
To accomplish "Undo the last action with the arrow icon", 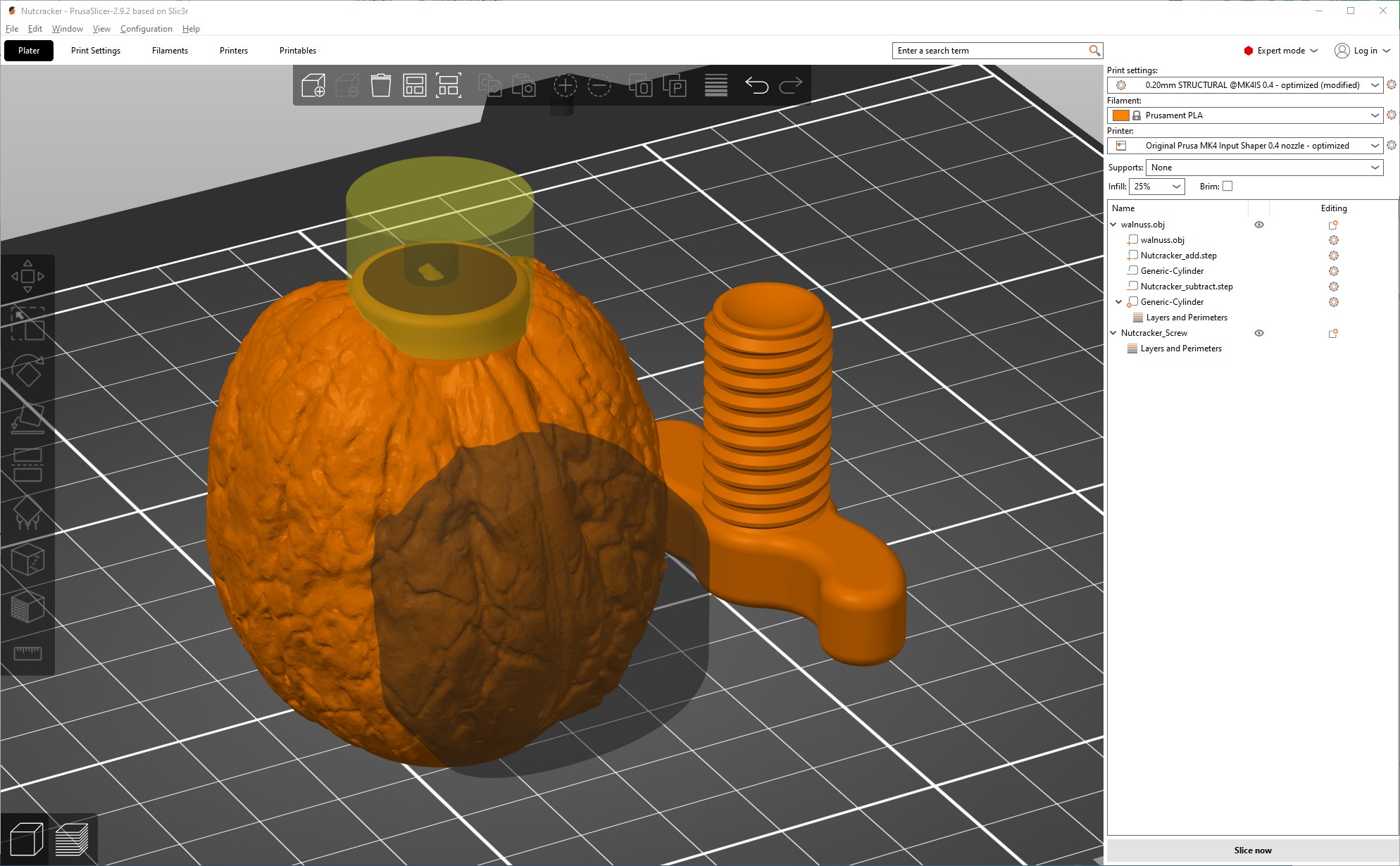I will point(757,86).
